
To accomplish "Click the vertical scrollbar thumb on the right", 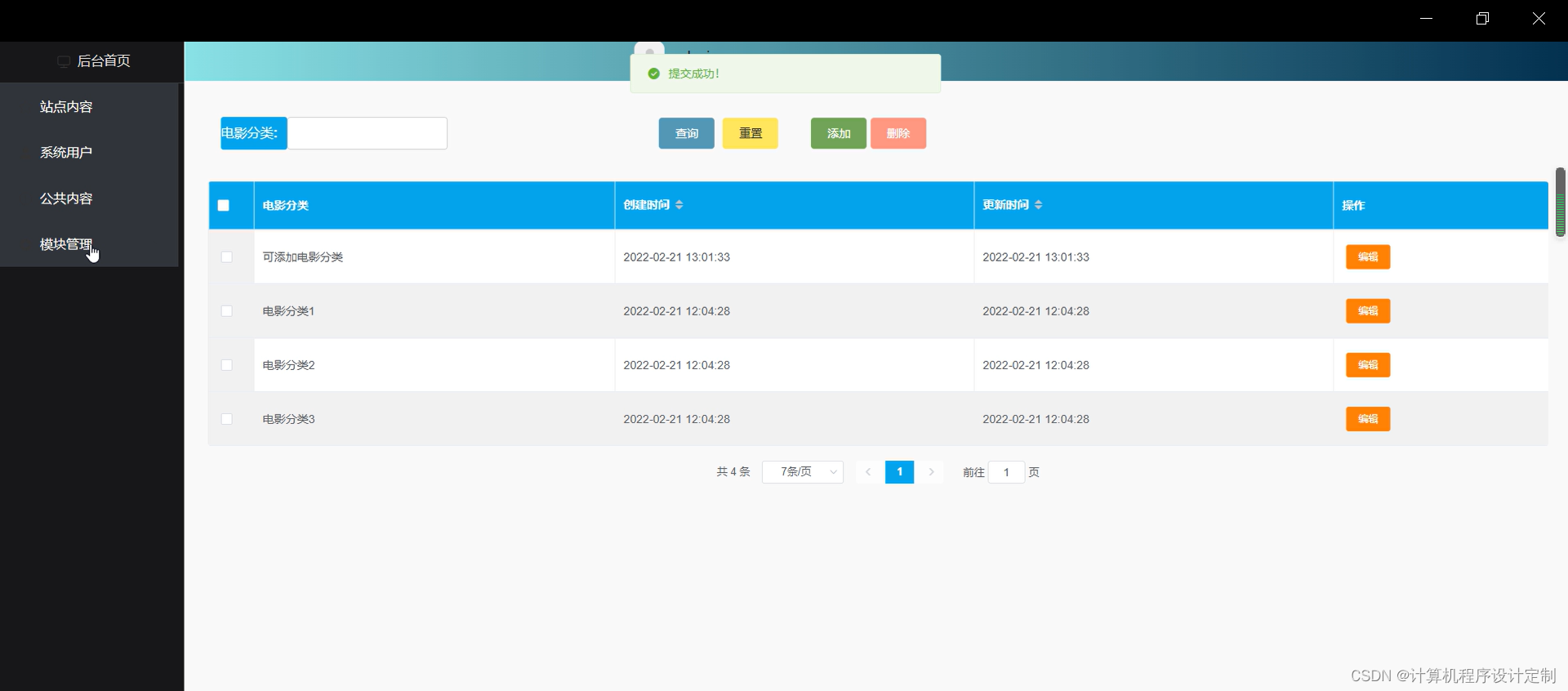I will tap(1560, 202).
